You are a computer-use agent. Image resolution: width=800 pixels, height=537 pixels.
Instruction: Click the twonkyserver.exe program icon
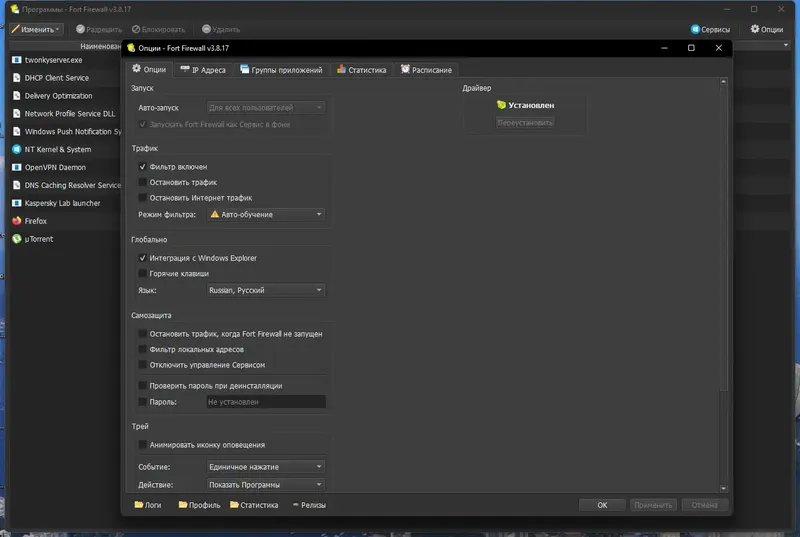(16, 60)
